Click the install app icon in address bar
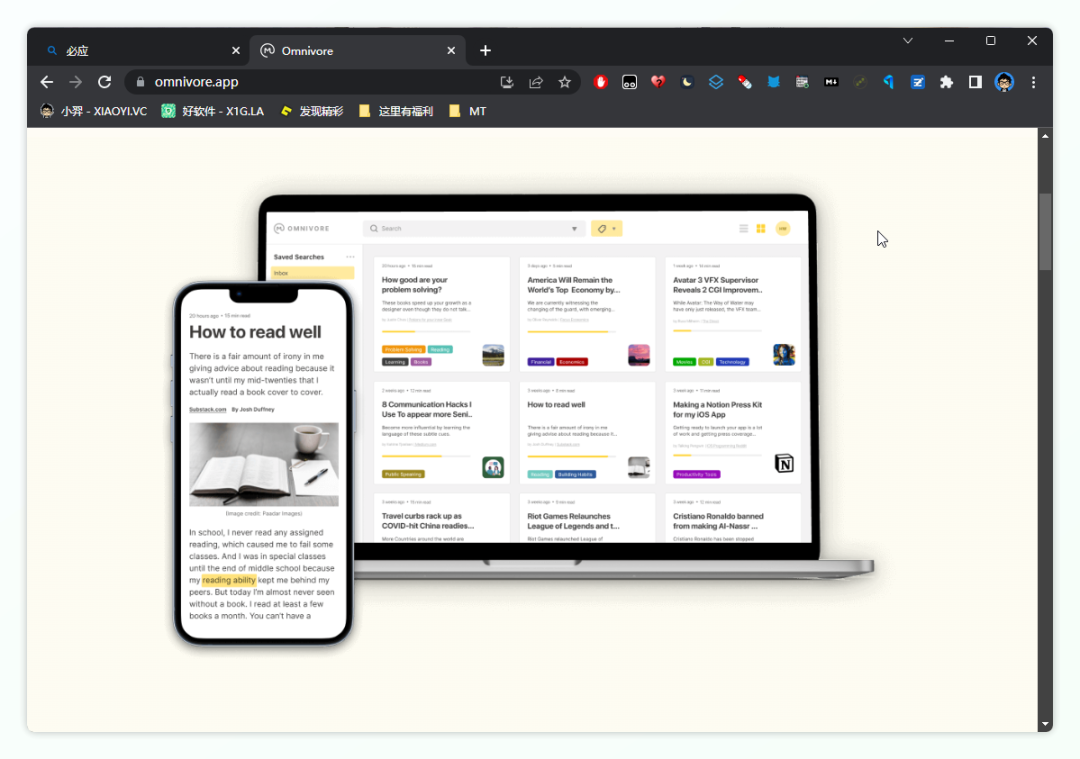1080x759 pixels. tap(507, 82)
